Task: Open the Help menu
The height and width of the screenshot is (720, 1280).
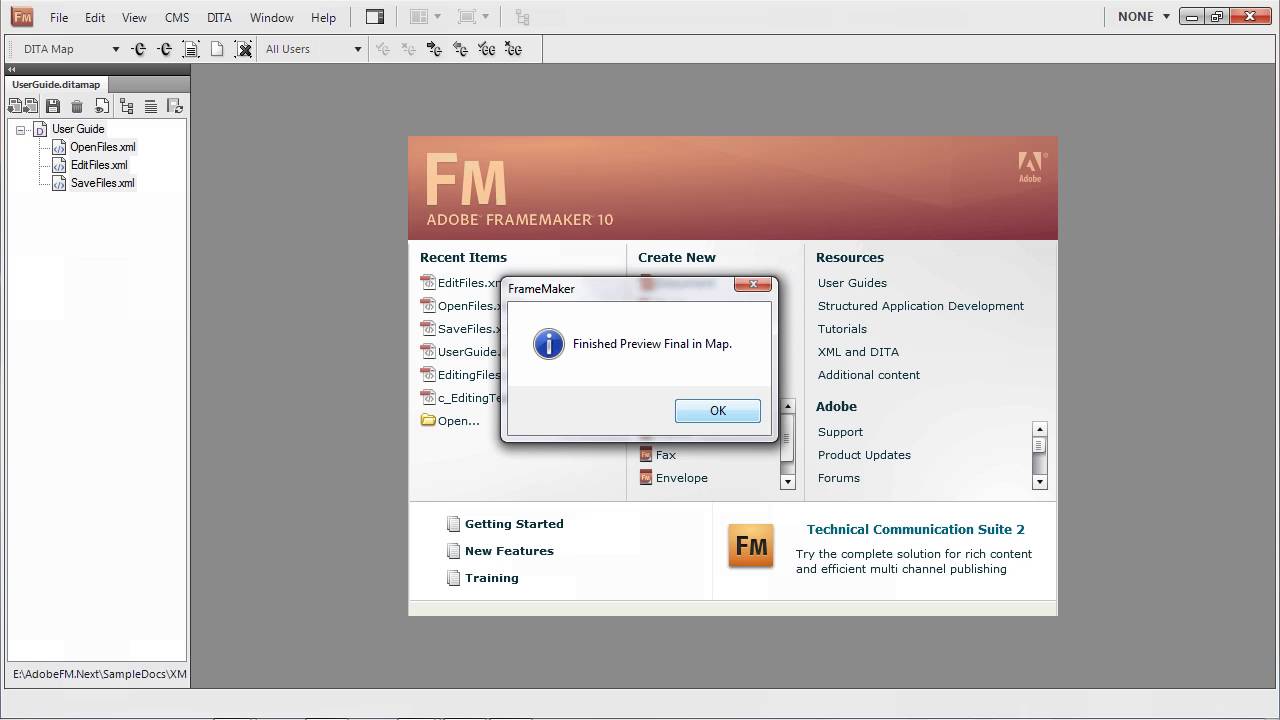Action: coord(323,17)
